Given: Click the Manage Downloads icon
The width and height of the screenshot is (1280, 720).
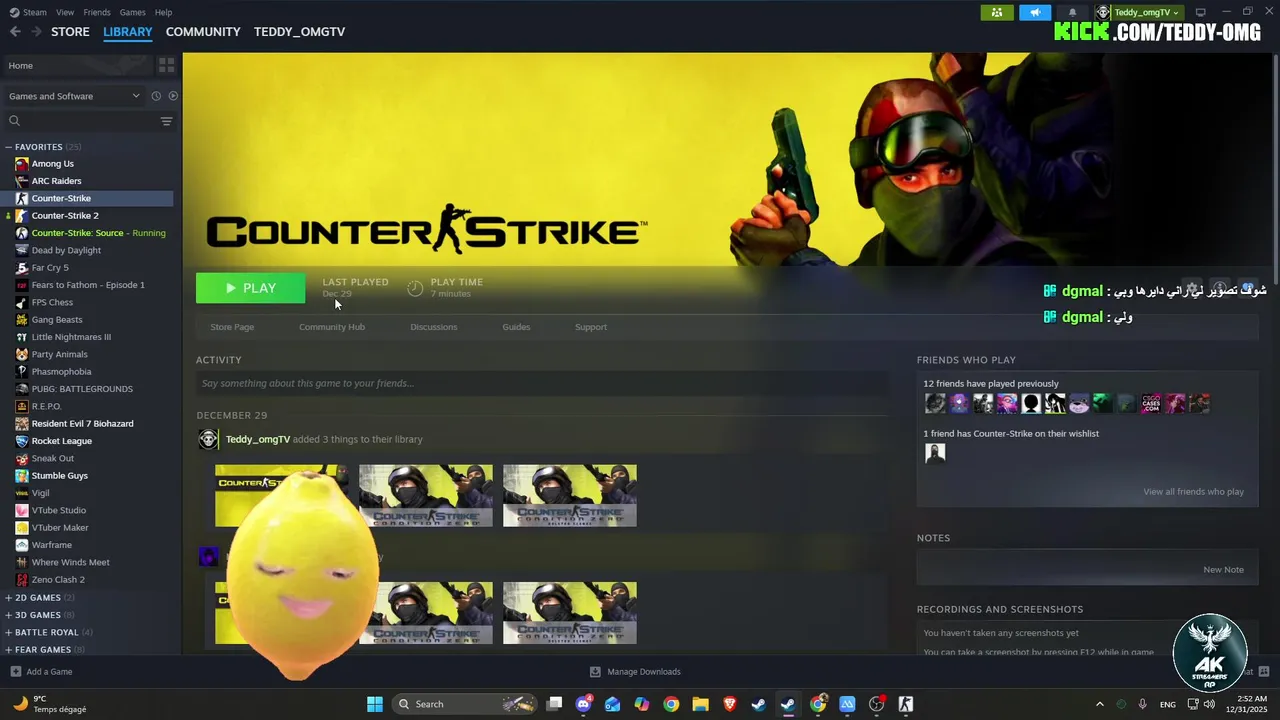Looking at the screenshot, I should (595, 672).
